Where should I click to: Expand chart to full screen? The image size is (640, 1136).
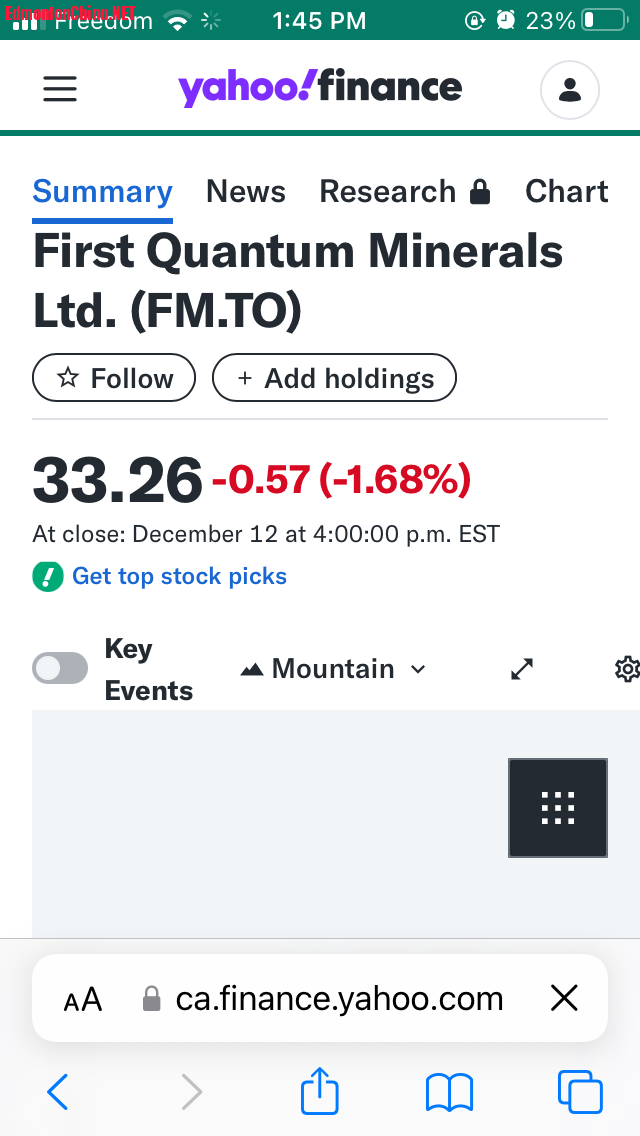tap(522, 669)
